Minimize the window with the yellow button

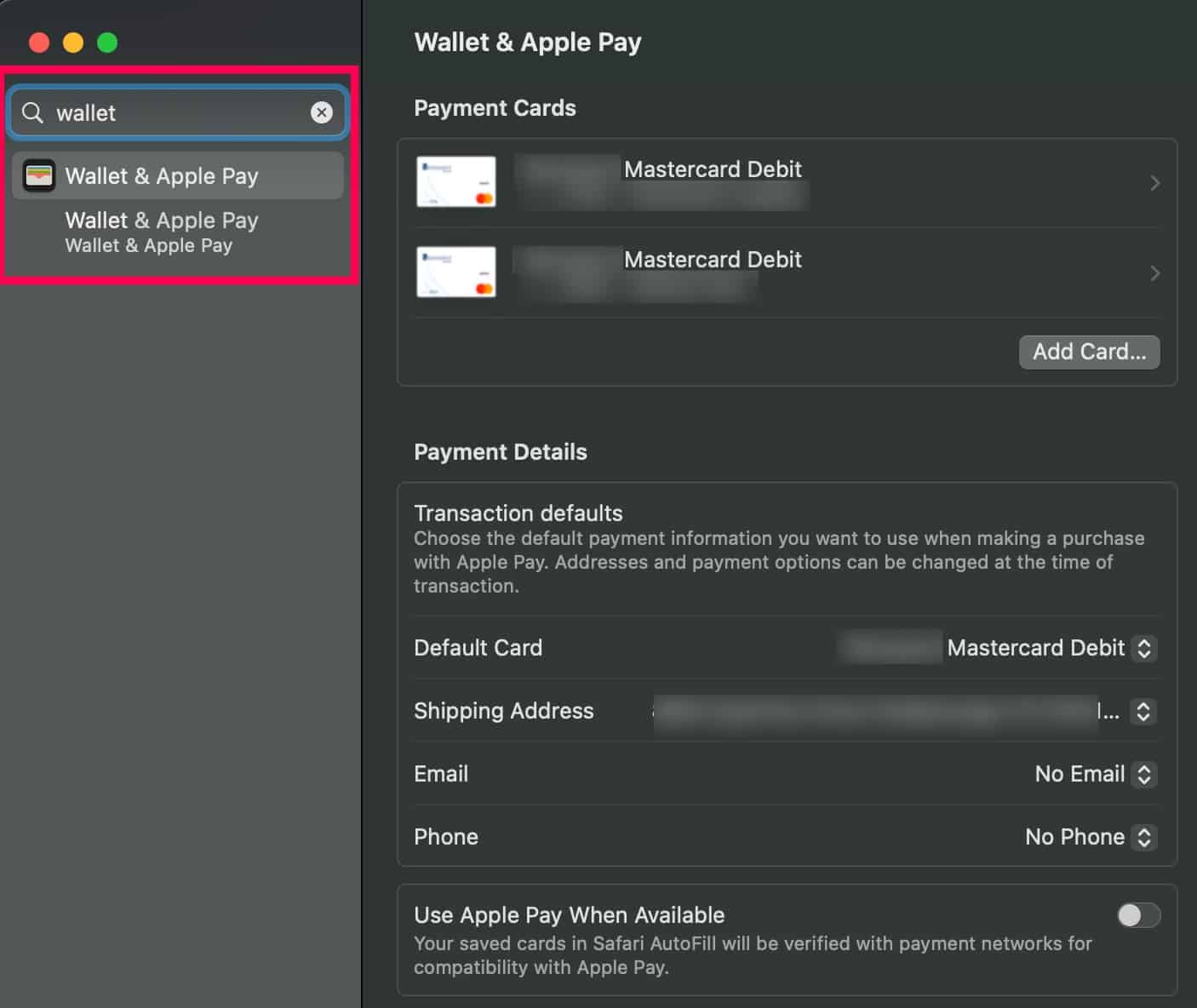tap(73, 43)
